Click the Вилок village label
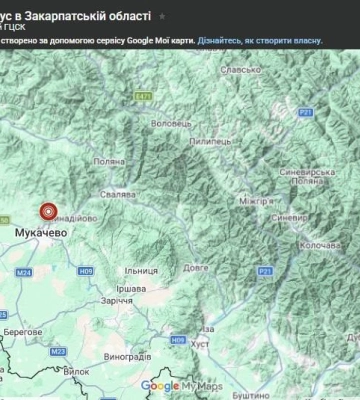The image size is (360, 400). (76, 371)
